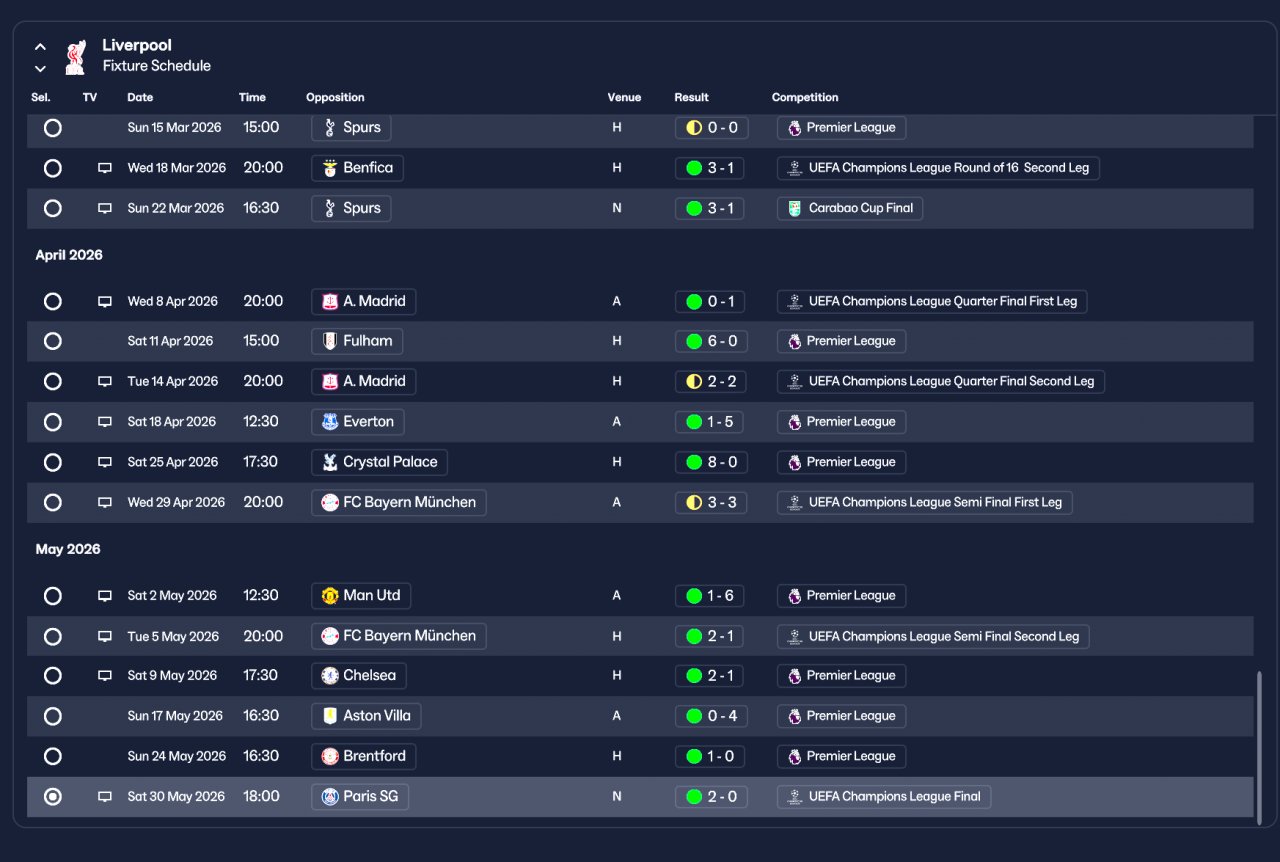Screen dimensions: 1280x862
Task: Click the TV icon in the Benfica row
Action: [x=105, y=168]
